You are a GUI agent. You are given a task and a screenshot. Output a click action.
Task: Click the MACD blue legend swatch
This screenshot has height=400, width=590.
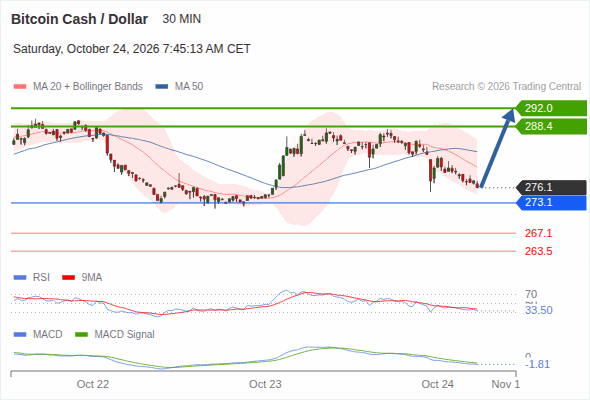[20, 335]
